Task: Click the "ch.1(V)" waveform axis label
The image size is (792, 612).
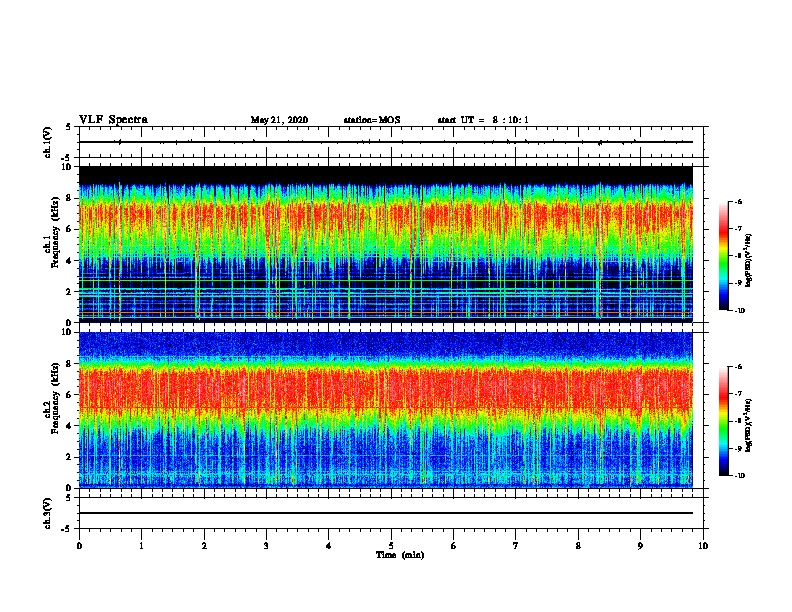Action: click(x=47, y=142)
